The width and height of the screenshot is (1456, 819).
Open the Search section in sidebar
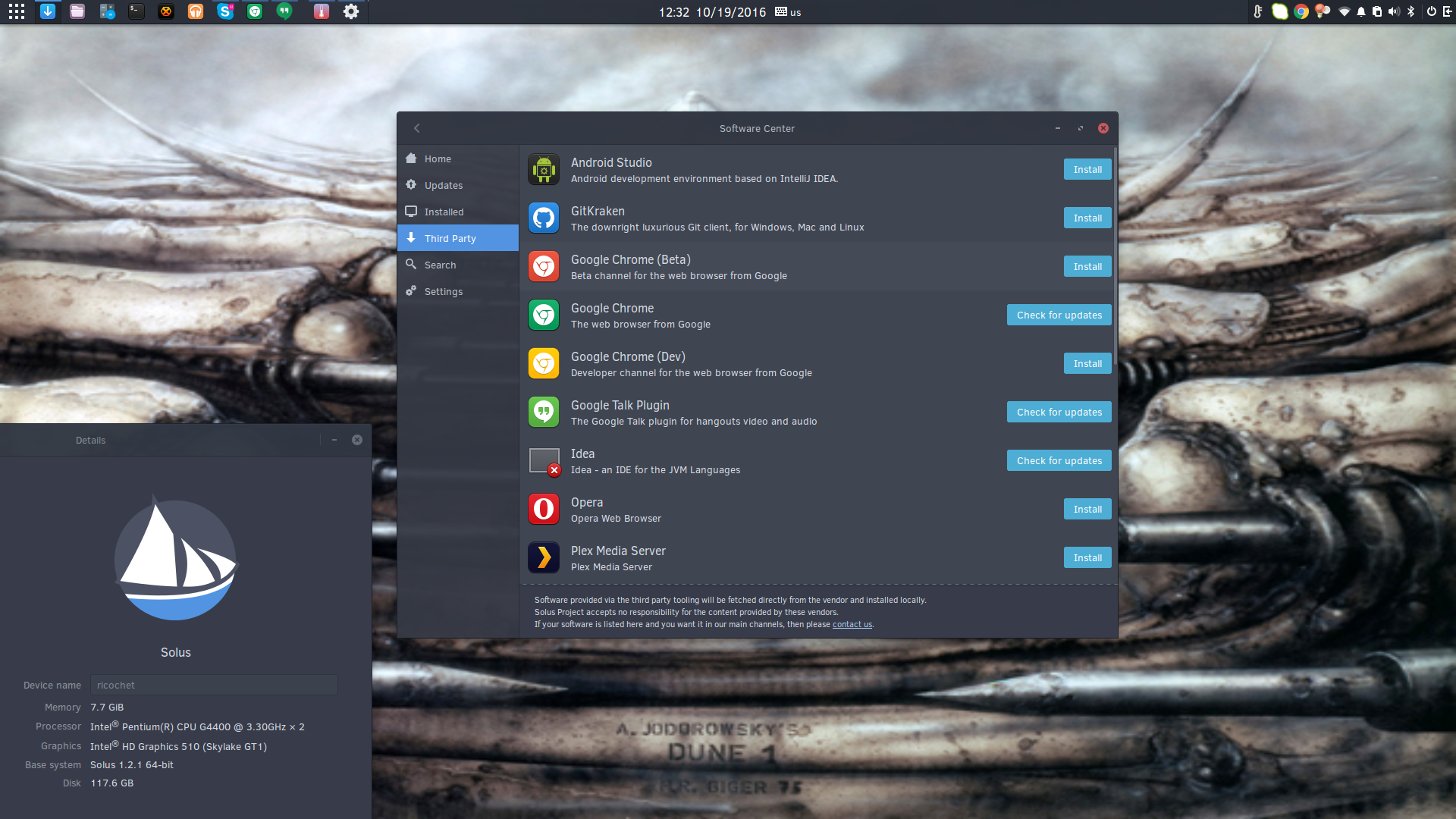(458, 265)
